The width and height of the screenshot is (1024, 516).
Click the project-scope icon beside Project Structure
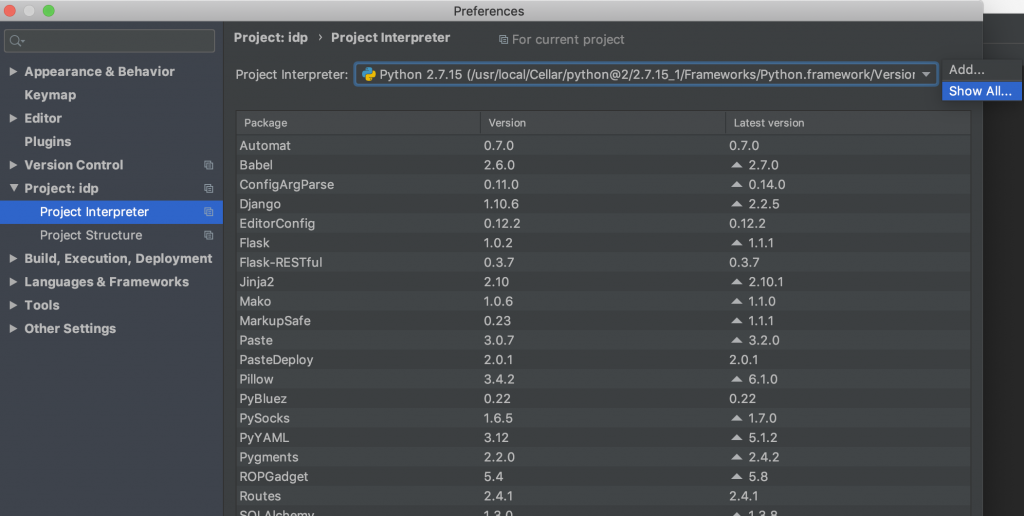[208, 235]
